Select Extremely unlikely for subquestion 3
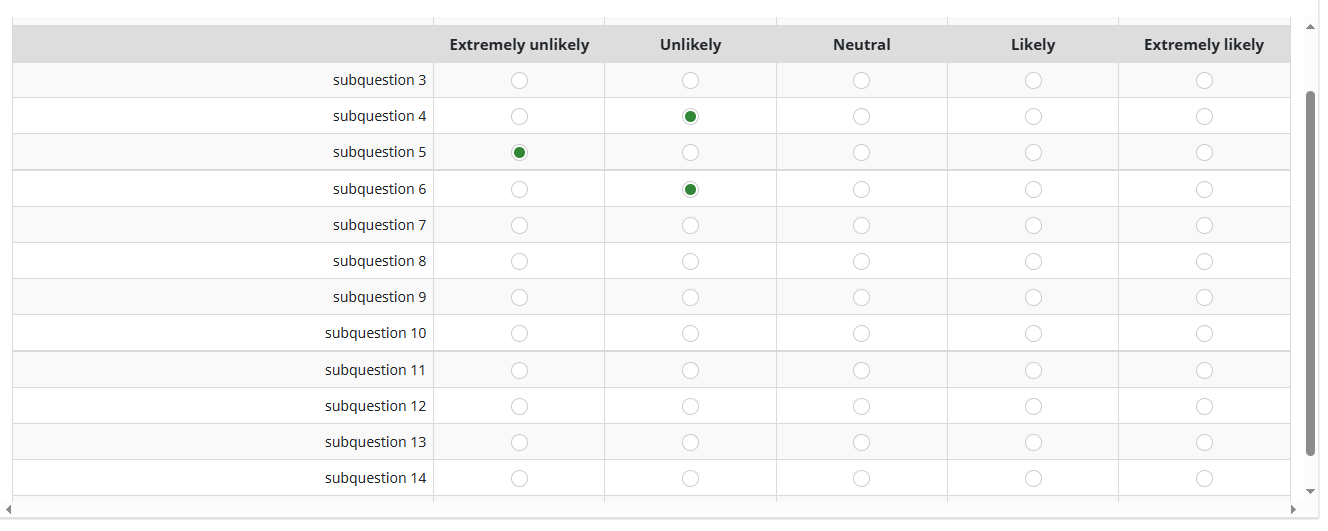 [519, 81]
